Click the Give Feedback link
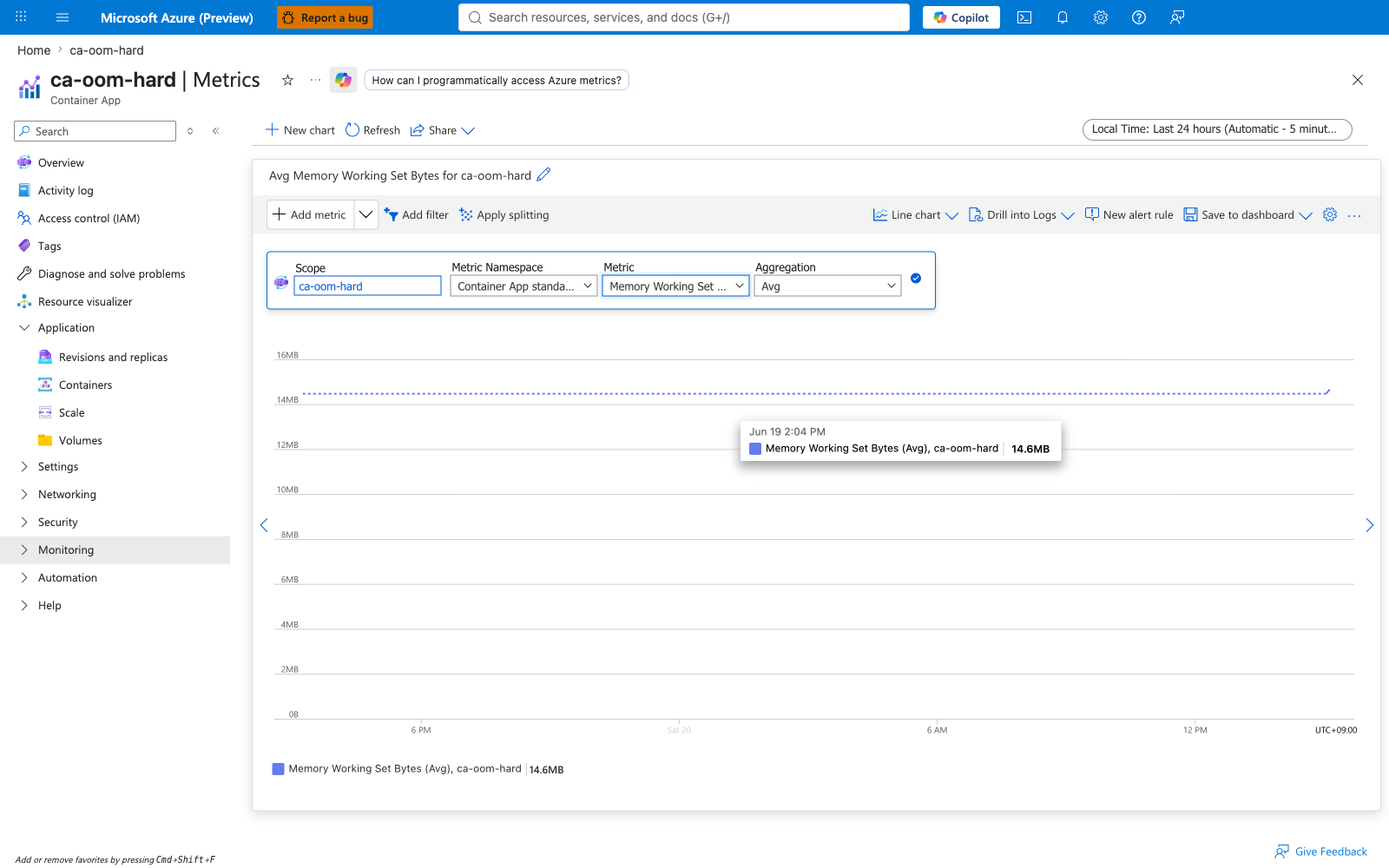This screenshot has height=868, width=1389. [x=1320, y=852]
